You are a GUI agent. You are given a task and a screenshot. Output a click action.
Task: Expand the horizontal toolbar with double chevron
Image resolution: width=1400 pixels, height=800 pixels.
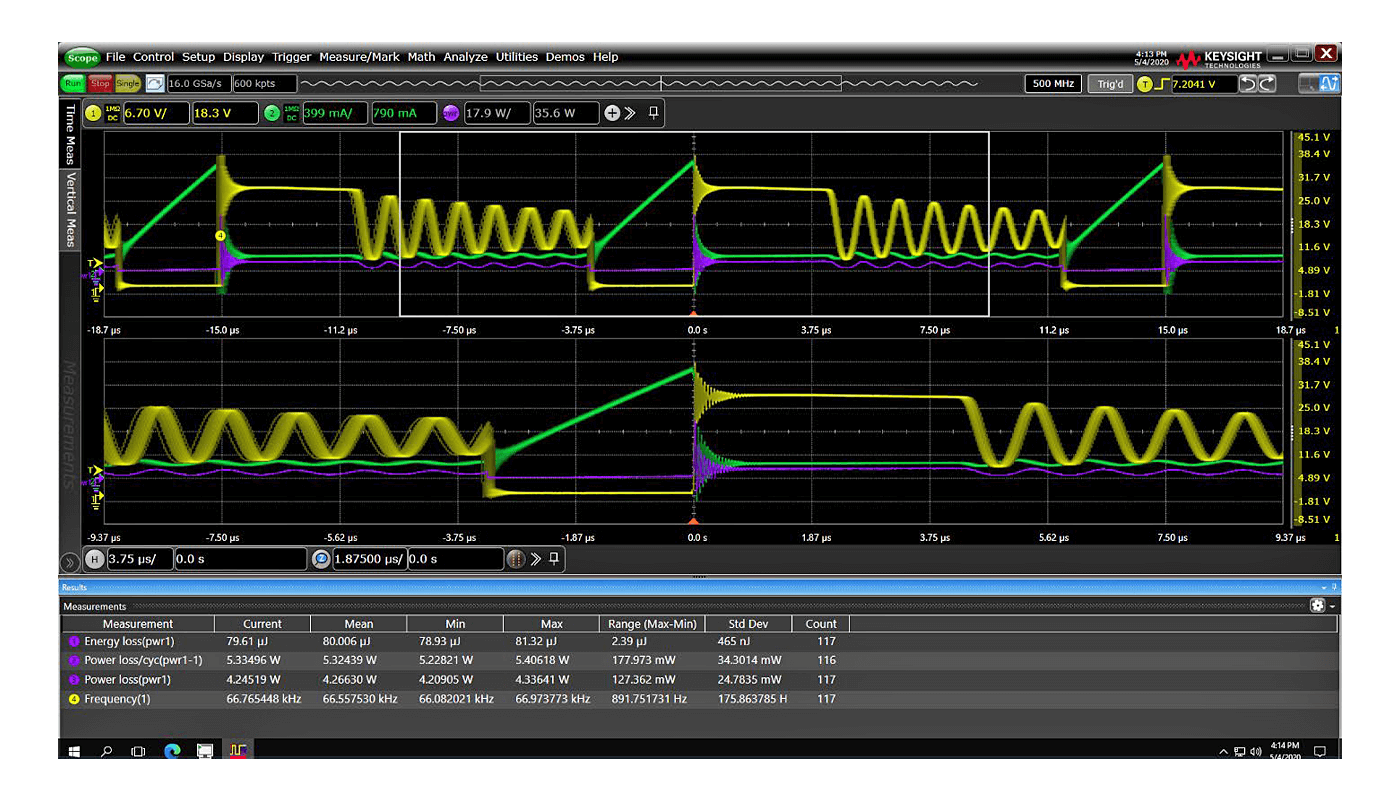click(536, 559)
